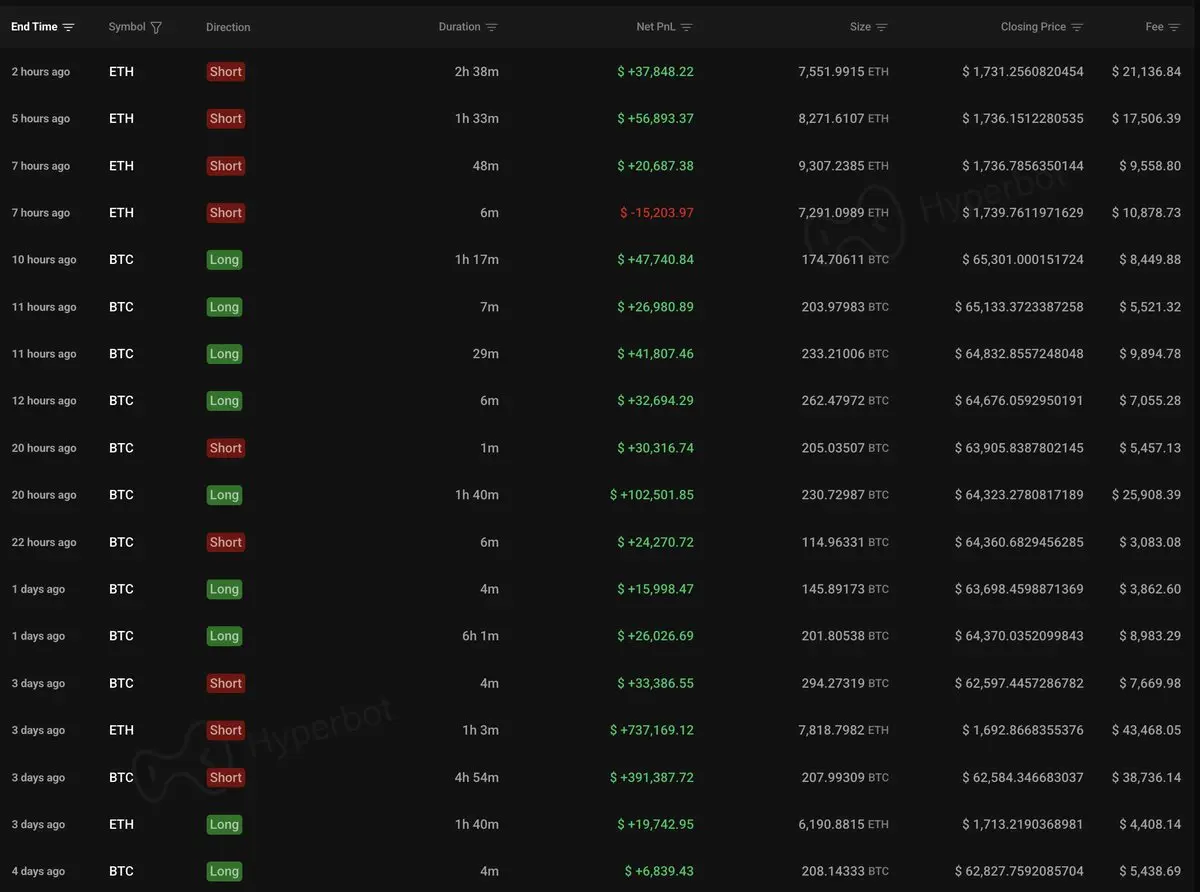Click the Long badge beside +102,501.85

[224, 495]
